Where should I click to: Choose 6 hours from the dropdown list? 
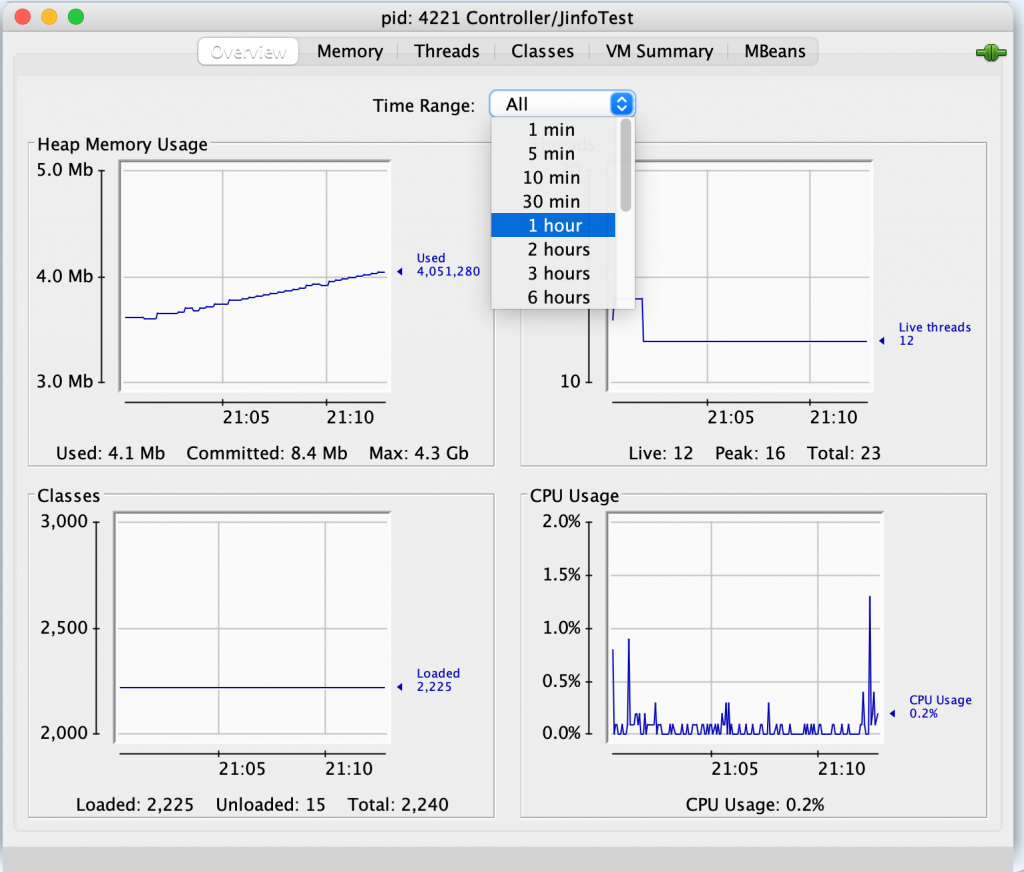(x=552, y=297)
